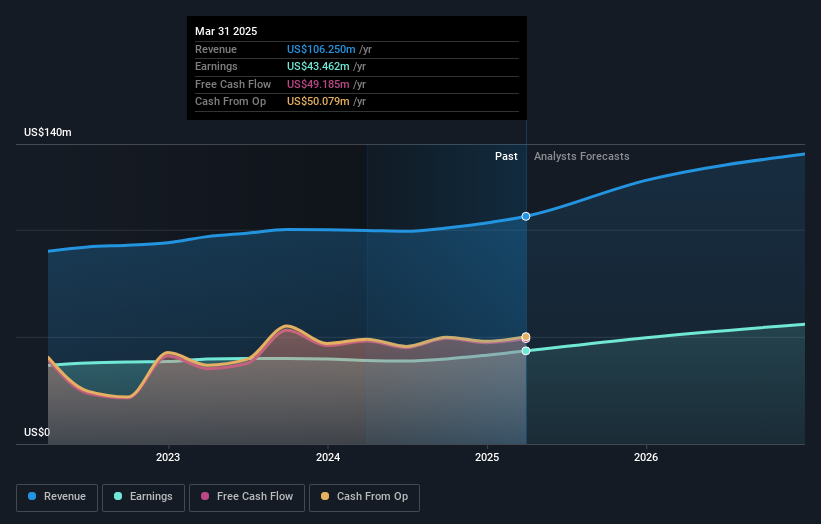Click the Mar 31 2025 tooltip date
Viewport: 821px width, 524px height.
[226, 31]
